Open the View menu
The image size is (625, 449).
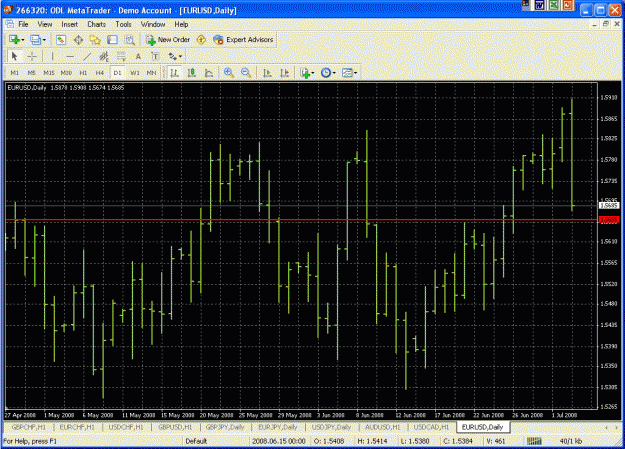click(45, 24)
